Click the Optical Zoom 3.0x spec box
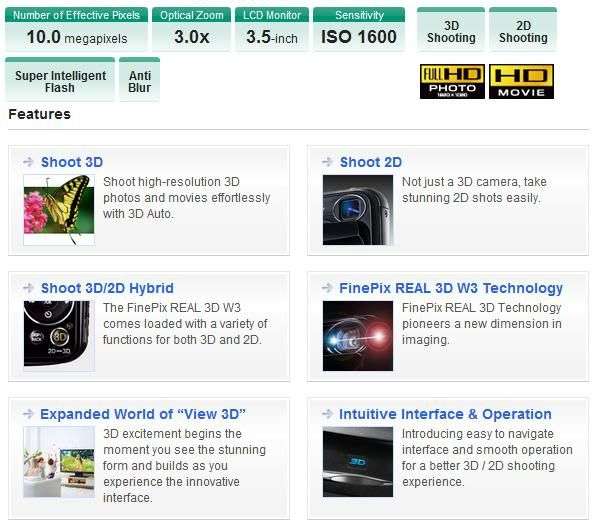 click(x=192, y=29)
